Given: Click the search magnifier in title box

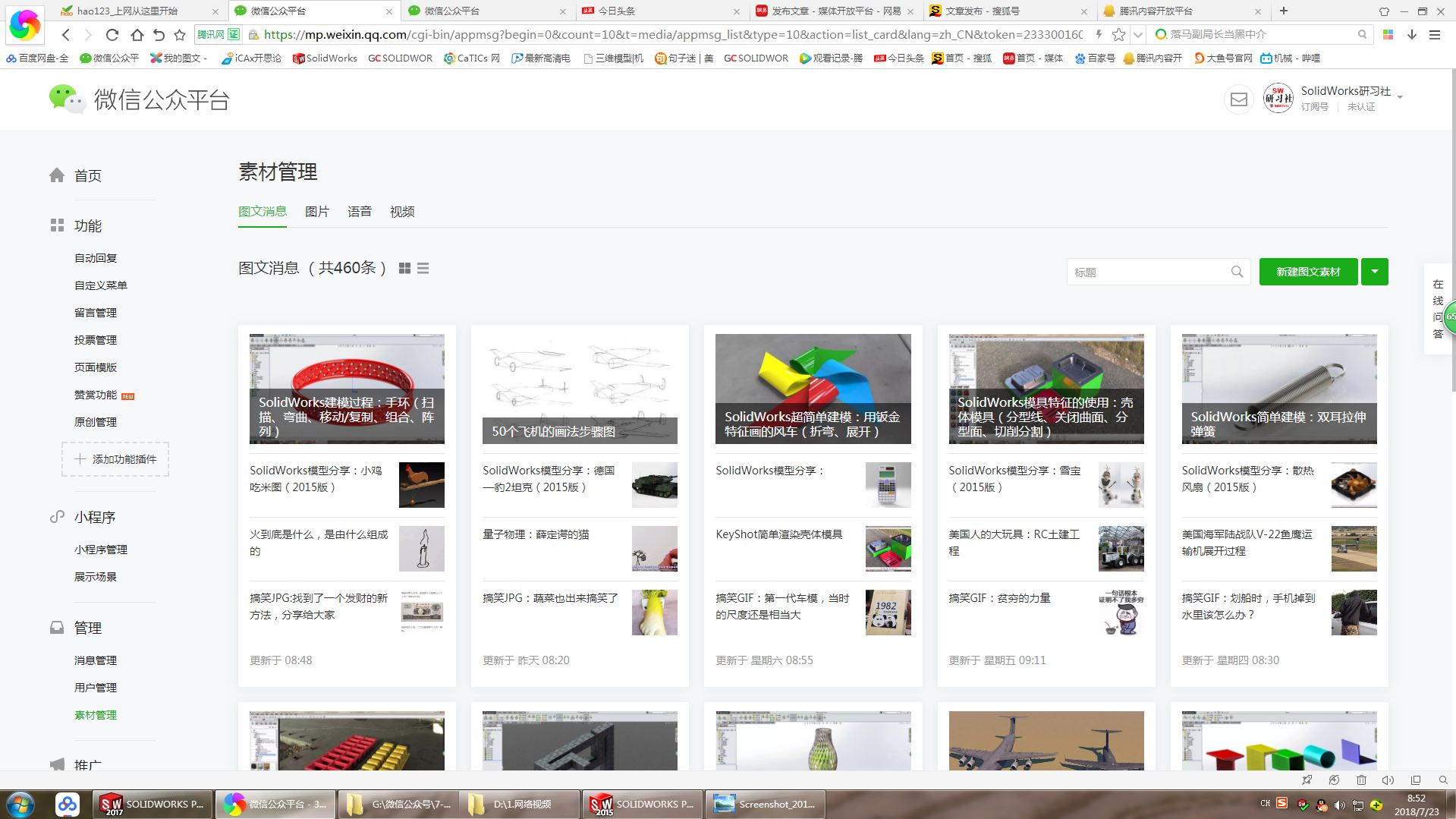Looking at the screenshot, I should (x=1237, y=272).
